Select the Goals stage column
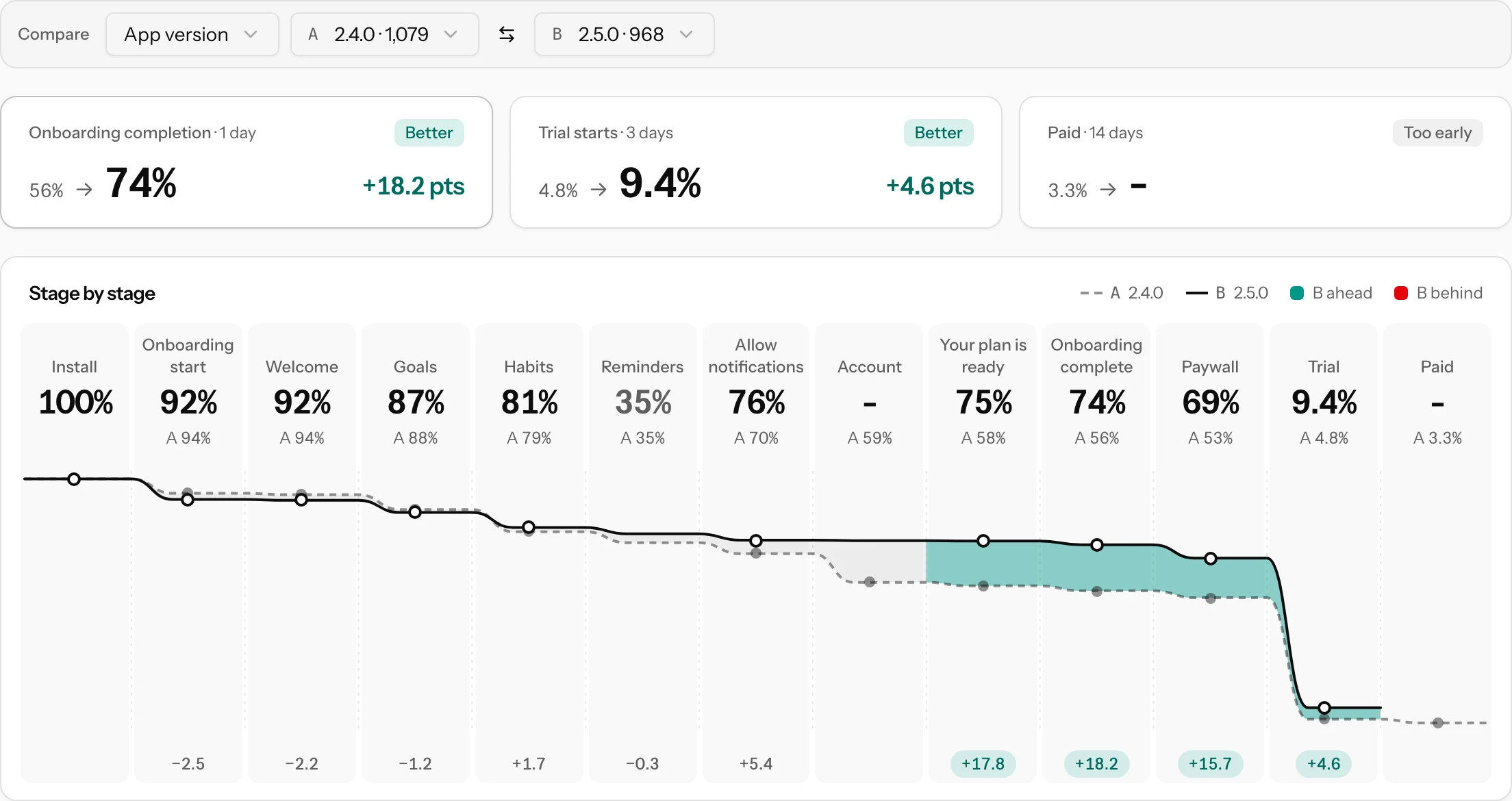 click(x=416, y=553)
